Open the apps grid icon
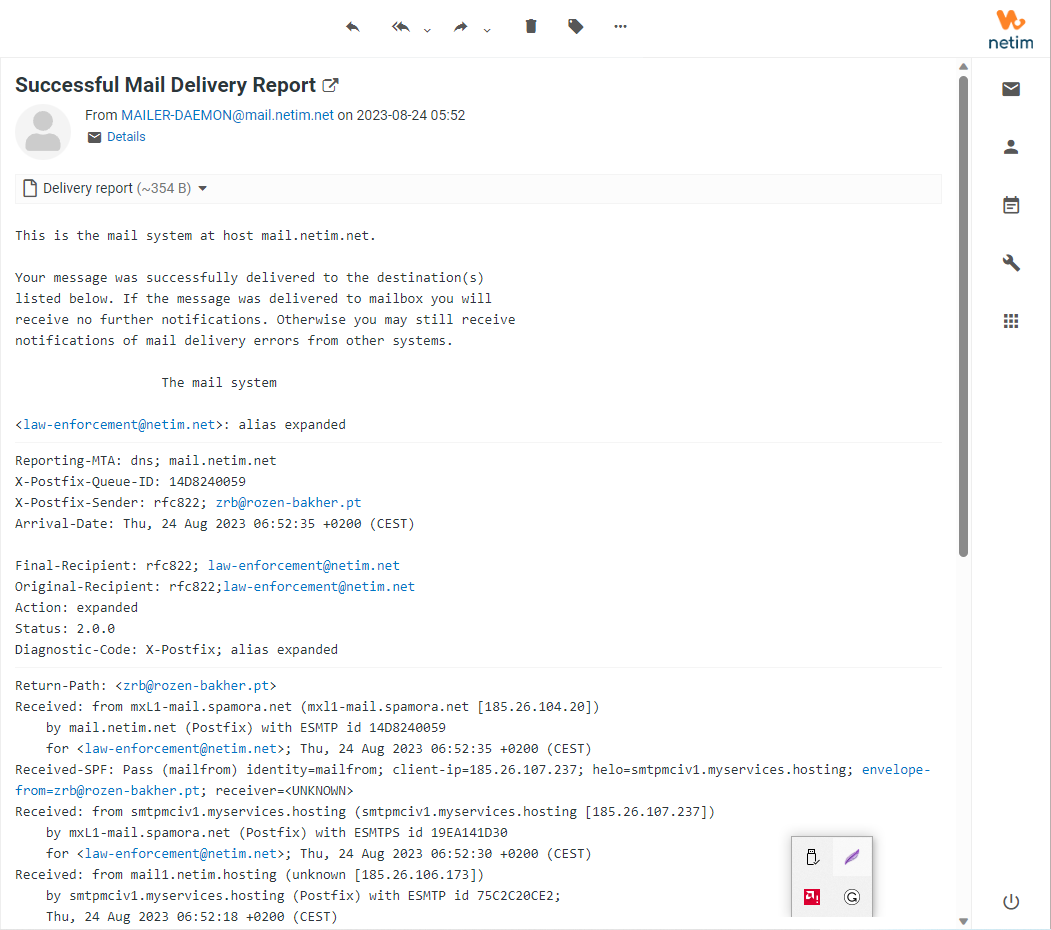 [1011, 321]
